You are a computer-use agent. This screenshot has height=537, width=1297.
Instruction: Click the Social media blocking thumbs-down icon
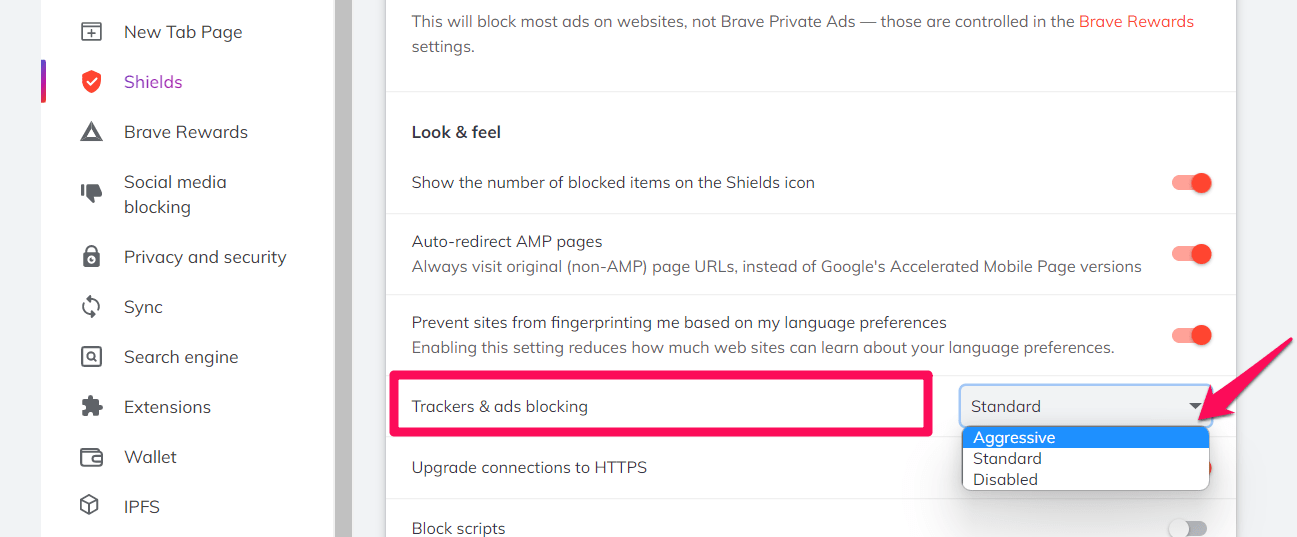[x=91, y=193]
